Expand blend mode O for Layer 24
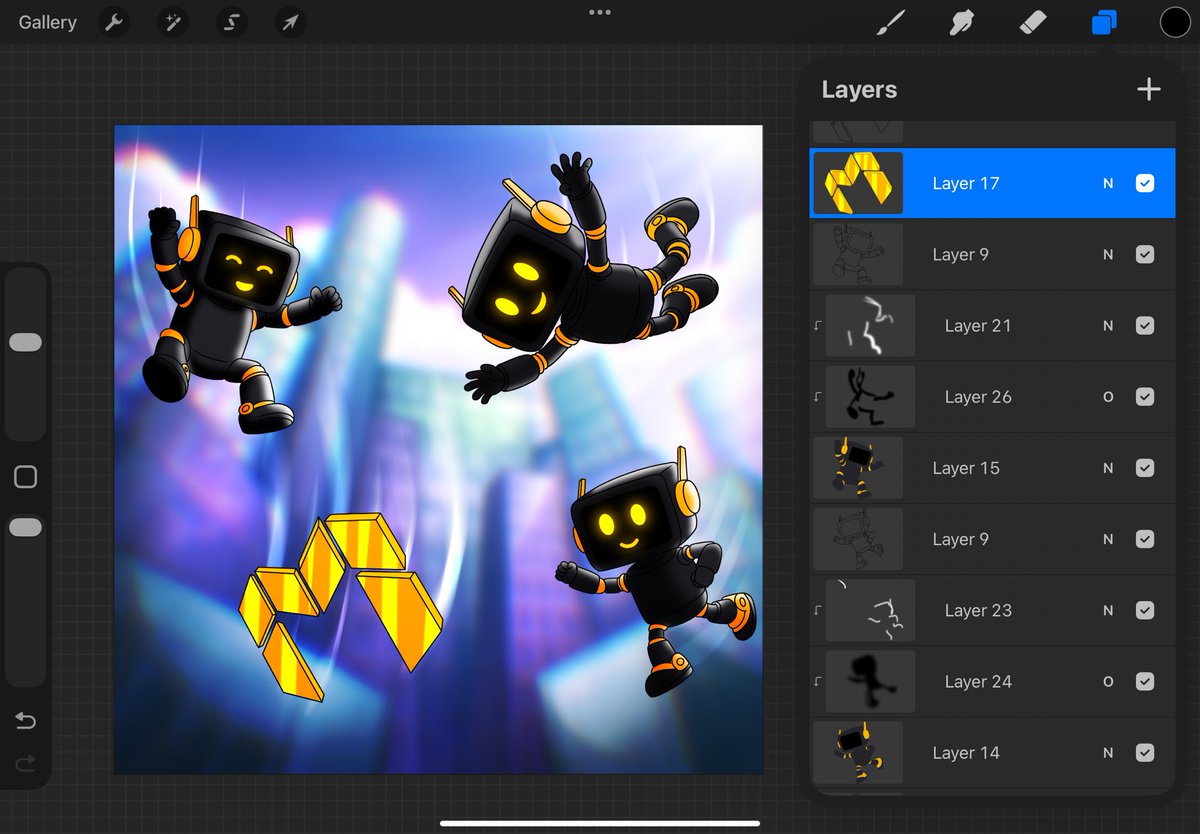1200x834 pixels. [1108, 681]
